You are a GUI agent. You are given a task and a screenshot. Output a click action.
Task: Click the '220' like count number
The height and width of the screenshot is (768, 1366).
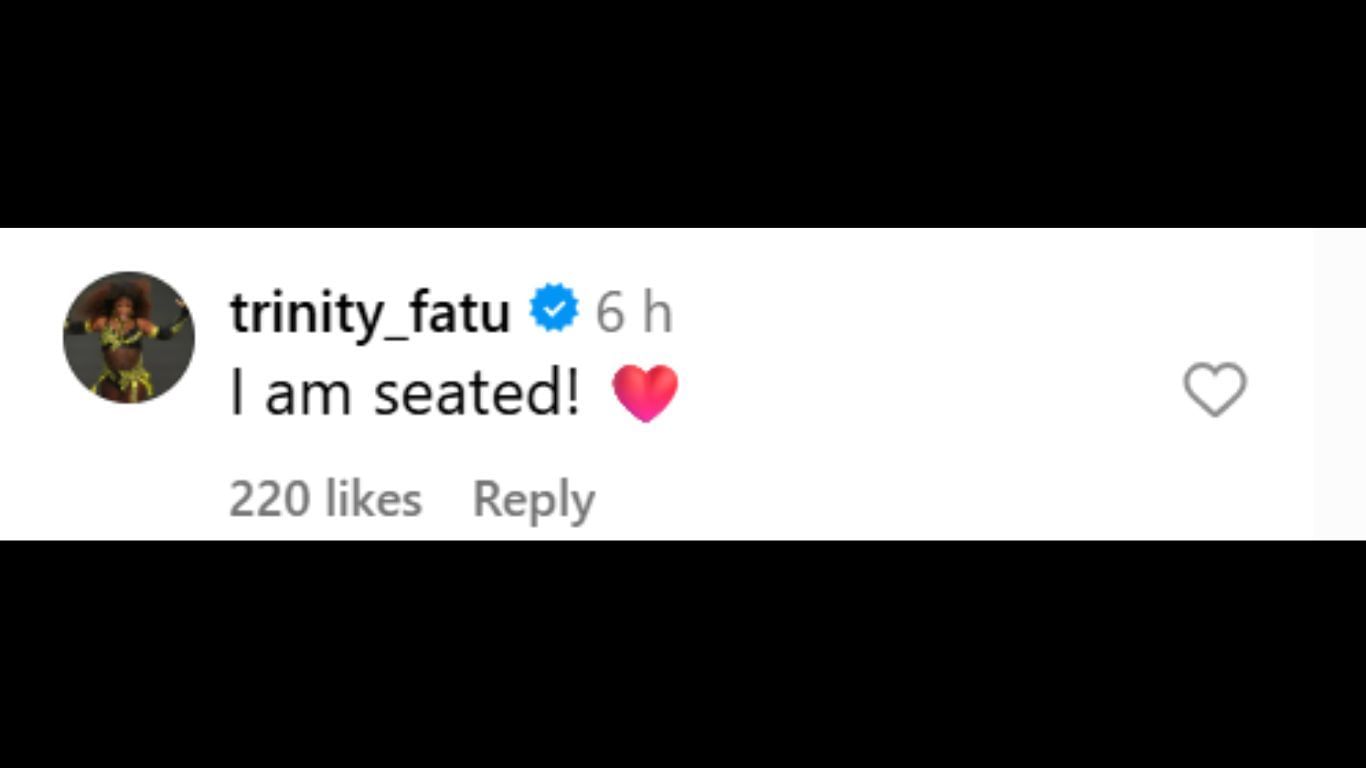pos(269,499)
